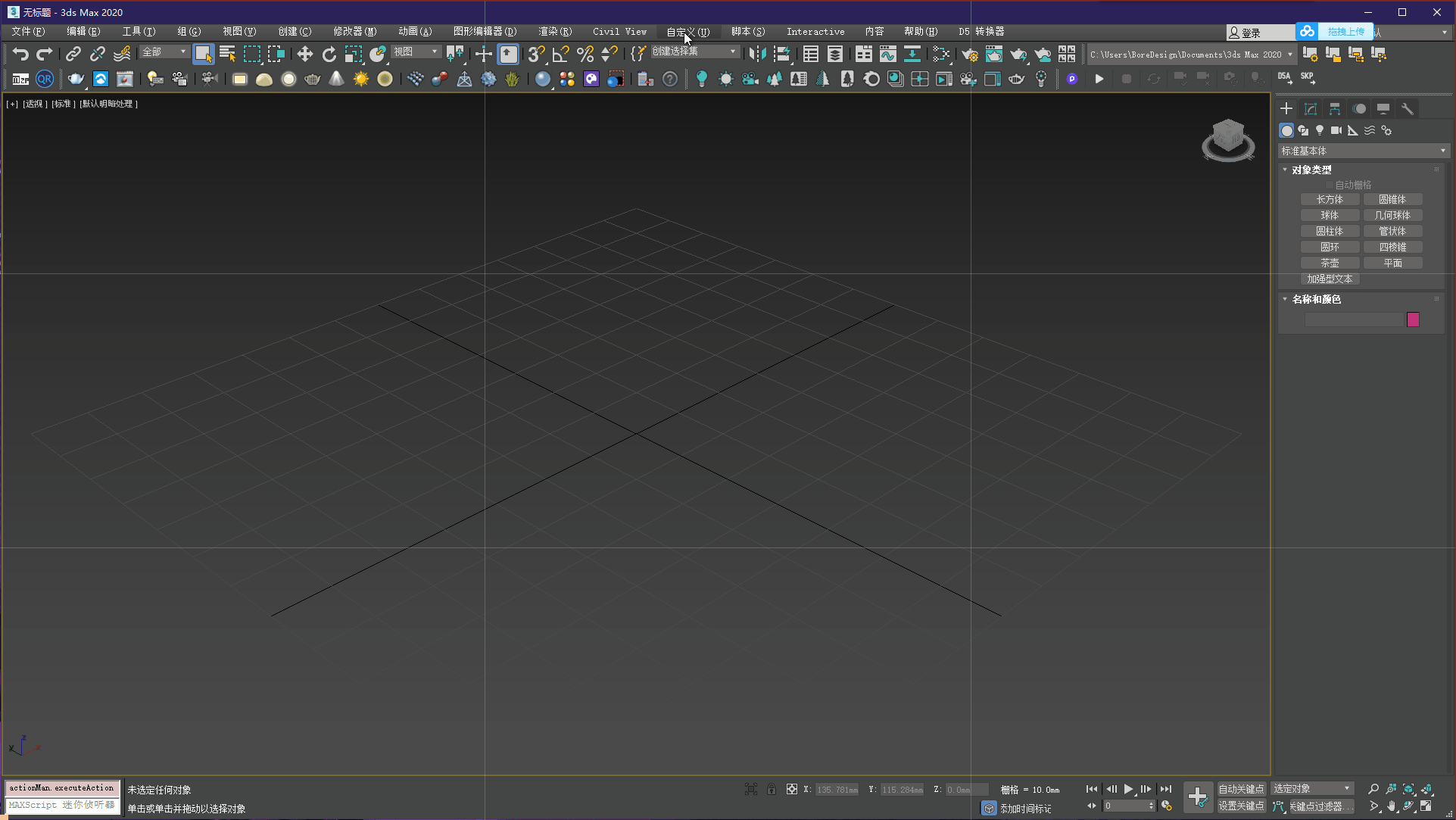This screenshot has width=1456, height=820.
Task: Expand the 全部 selection filter dropdown
Action: [164, 51]
